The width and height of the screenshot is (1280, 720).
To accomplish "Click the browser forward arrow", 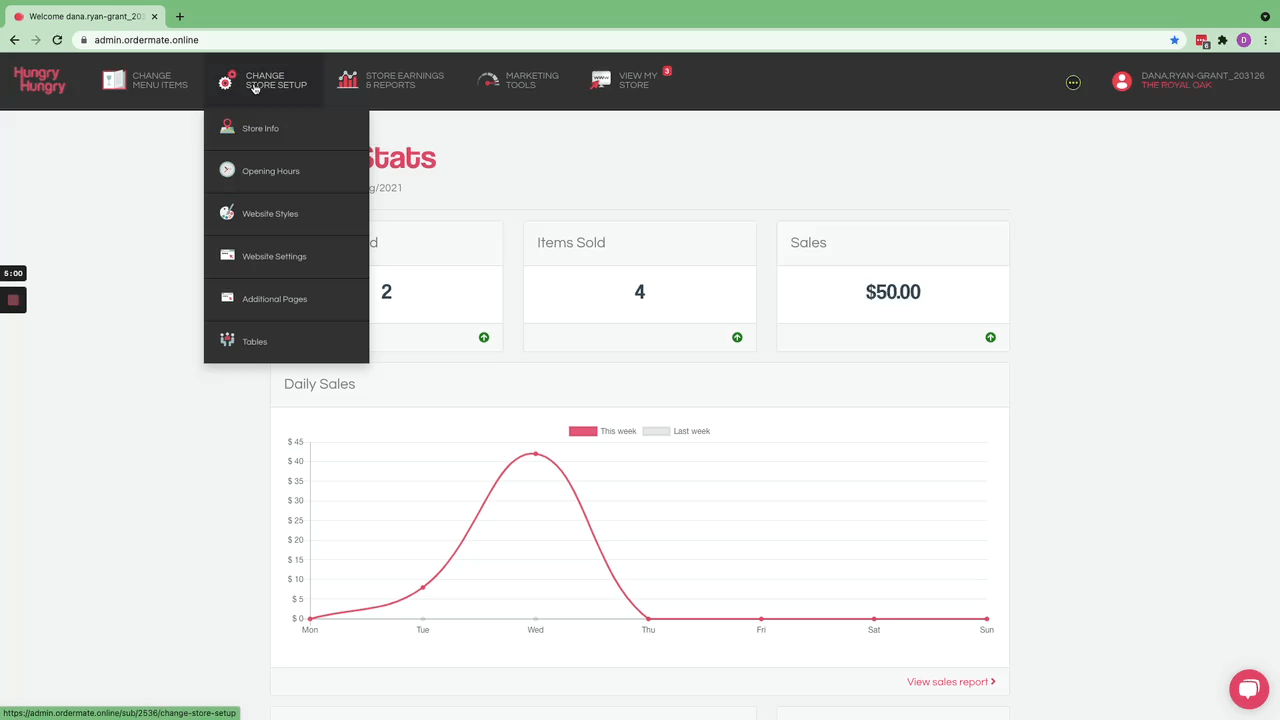I will [x=36, y=40].
